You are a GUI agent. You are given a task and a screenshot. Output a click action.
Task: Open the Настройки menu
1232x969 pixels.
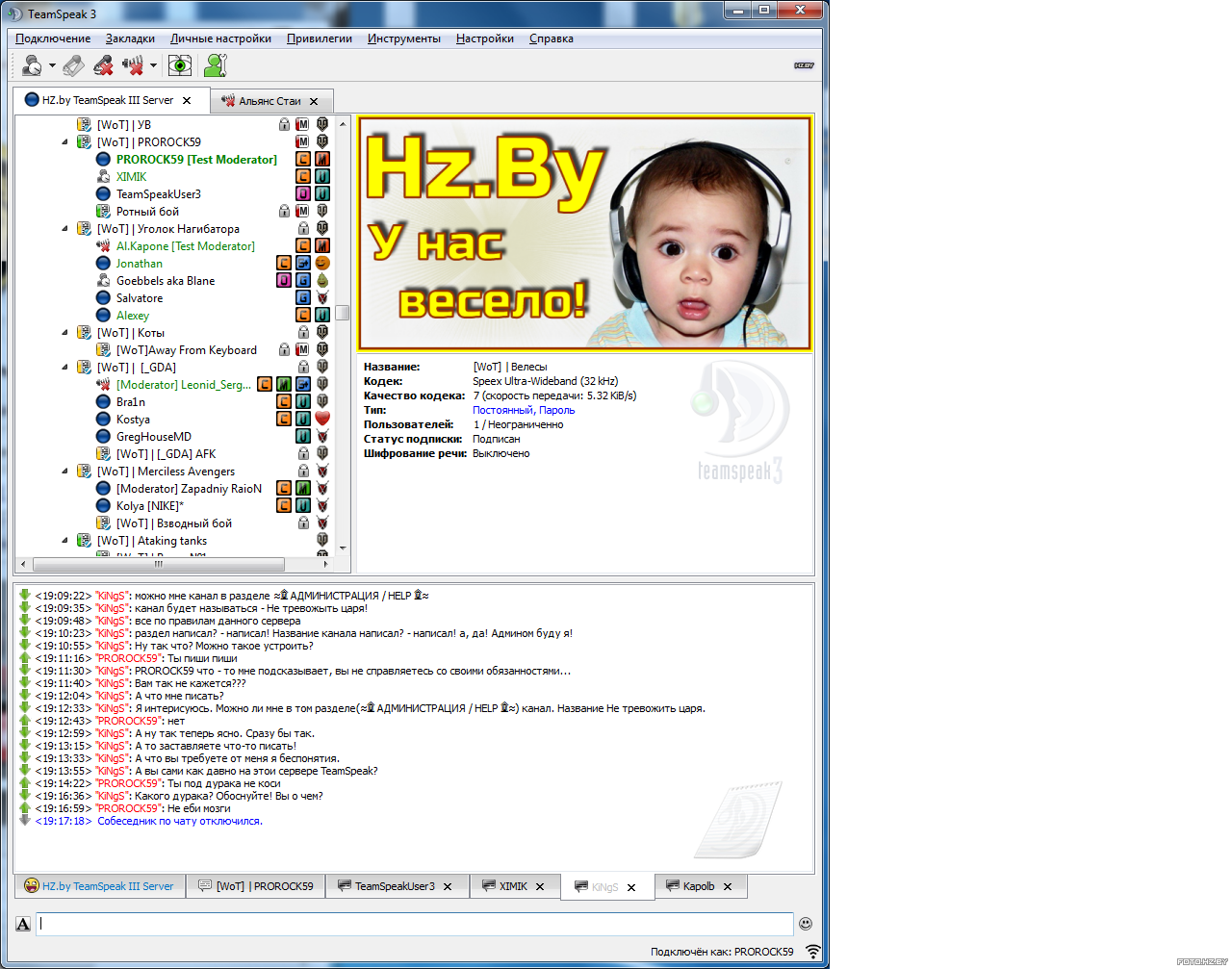click(x=485, y=38)
